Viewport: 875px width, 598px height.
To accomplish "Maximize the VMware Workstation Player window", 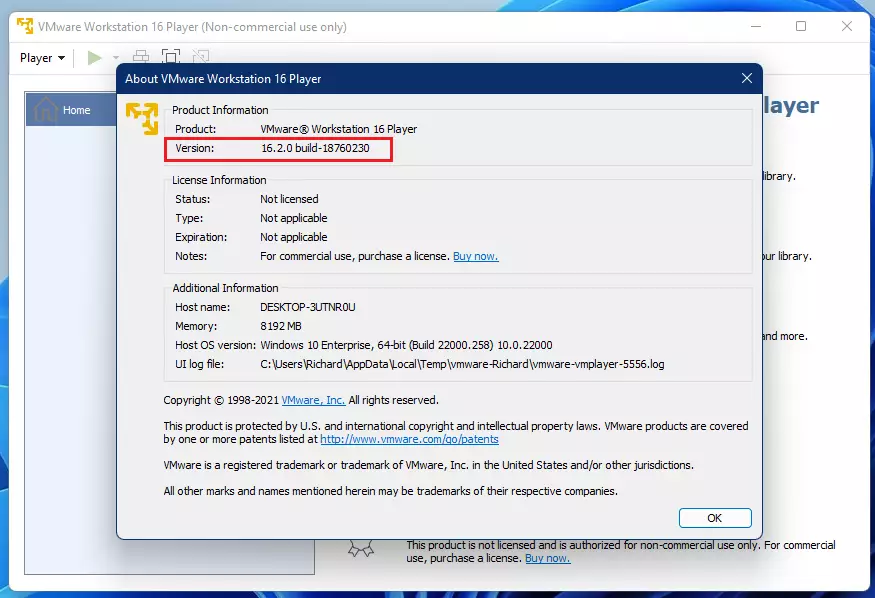I will (801, 26).
